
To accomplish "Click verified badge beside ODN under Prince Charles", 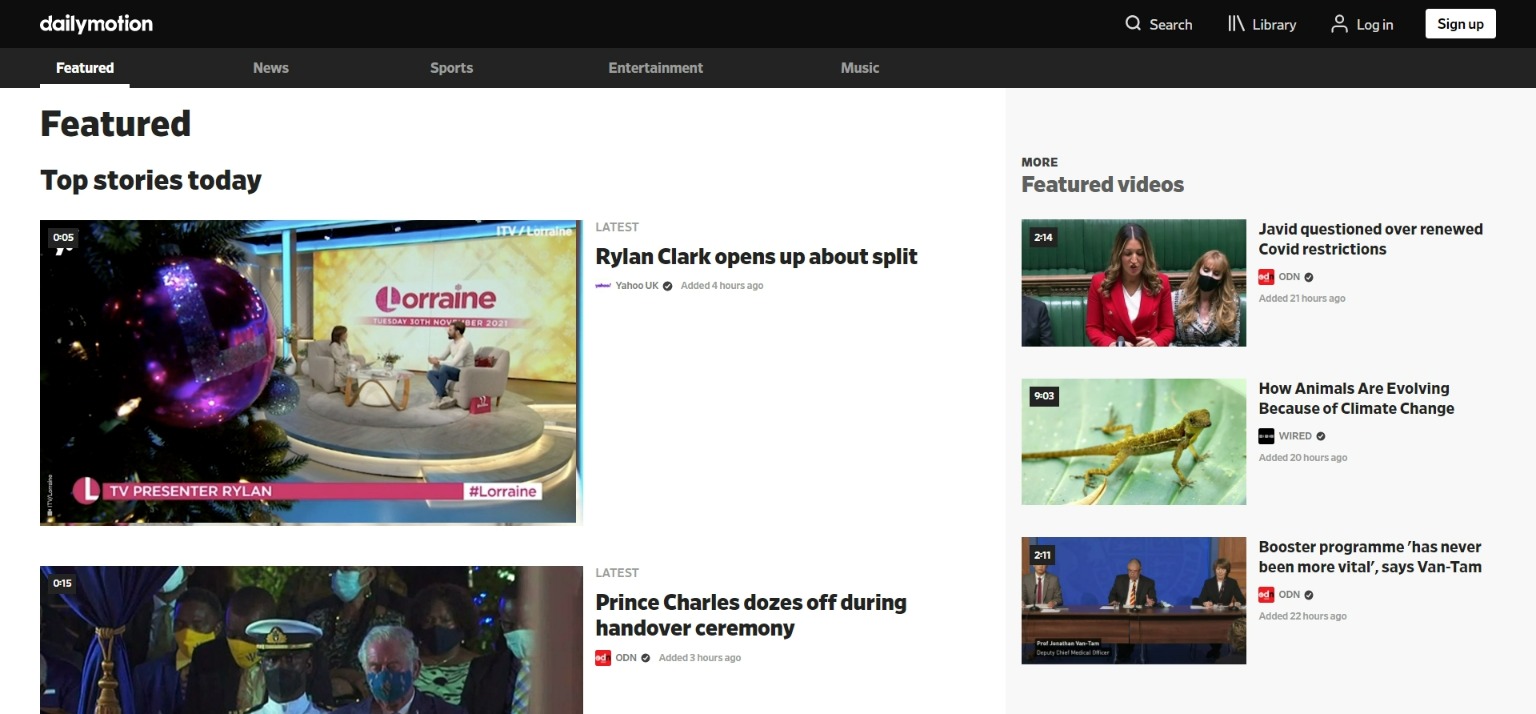I will pos(646,658).
